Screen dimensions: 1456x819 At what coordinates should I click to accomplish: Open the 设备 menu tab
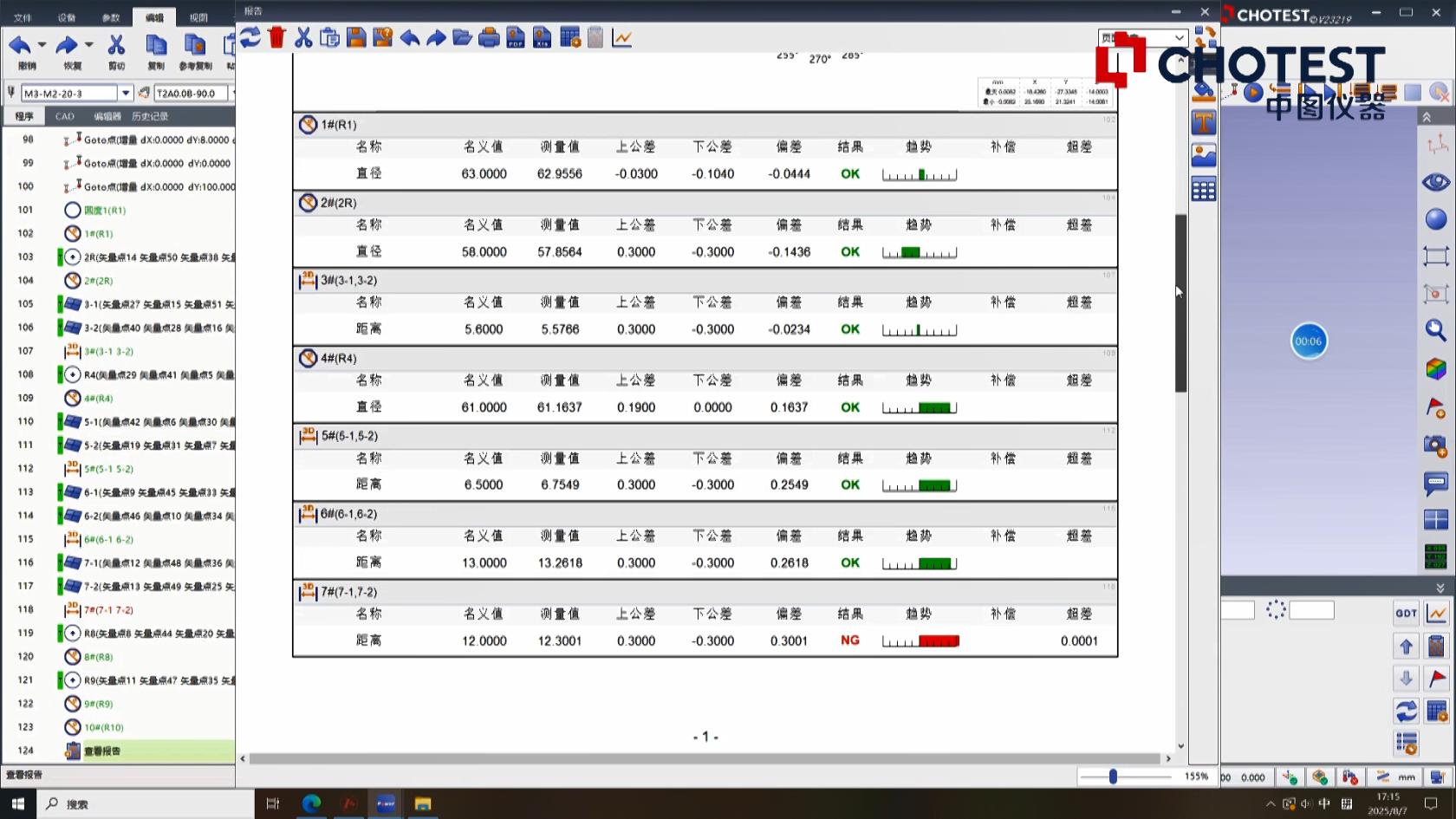point(67,17)
